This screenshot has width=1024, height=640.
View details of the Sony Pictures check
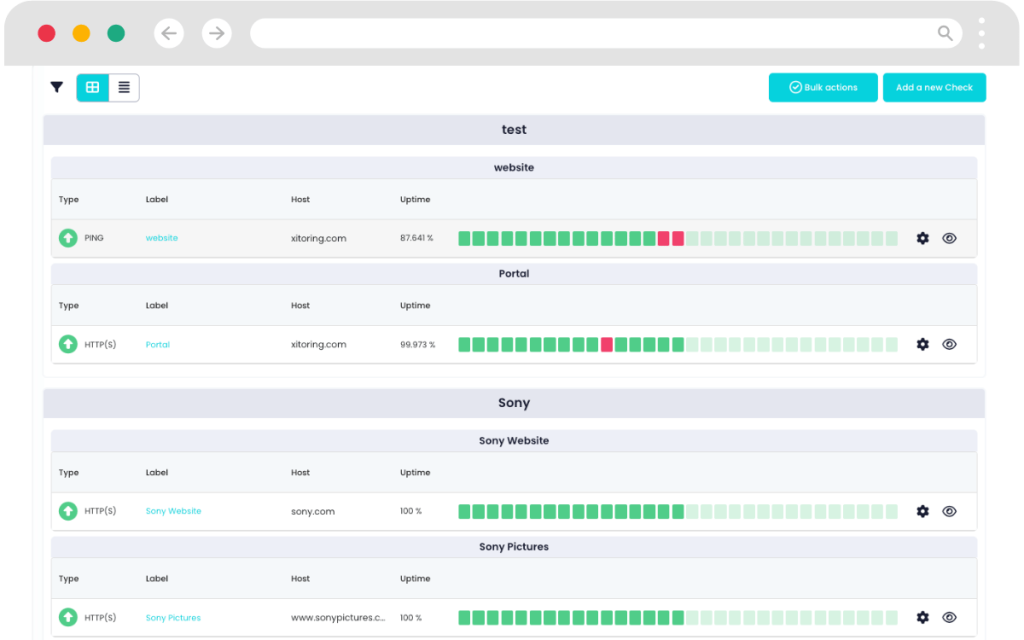(x=948, y=617)
